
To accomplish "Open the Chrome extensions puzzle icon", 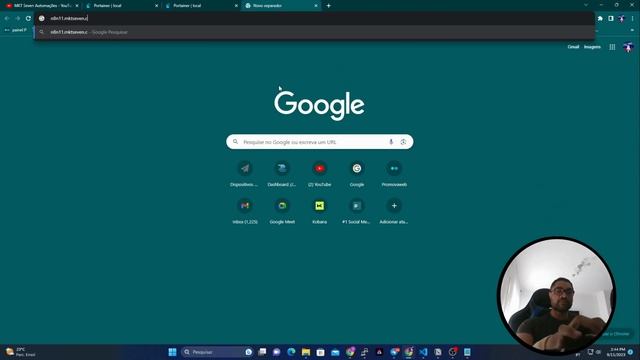I will point(600,18).
